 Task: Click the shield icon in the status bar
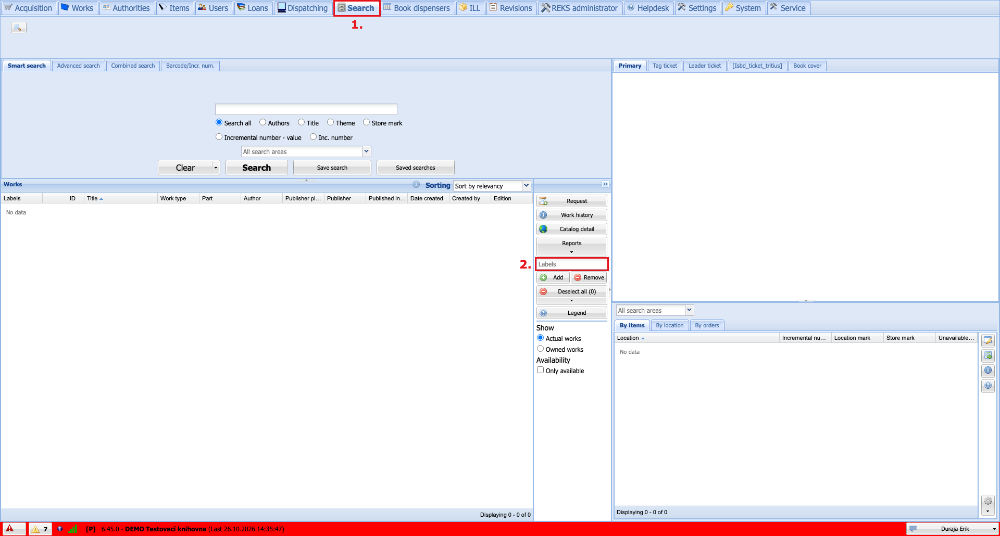[x=60, y=529]
